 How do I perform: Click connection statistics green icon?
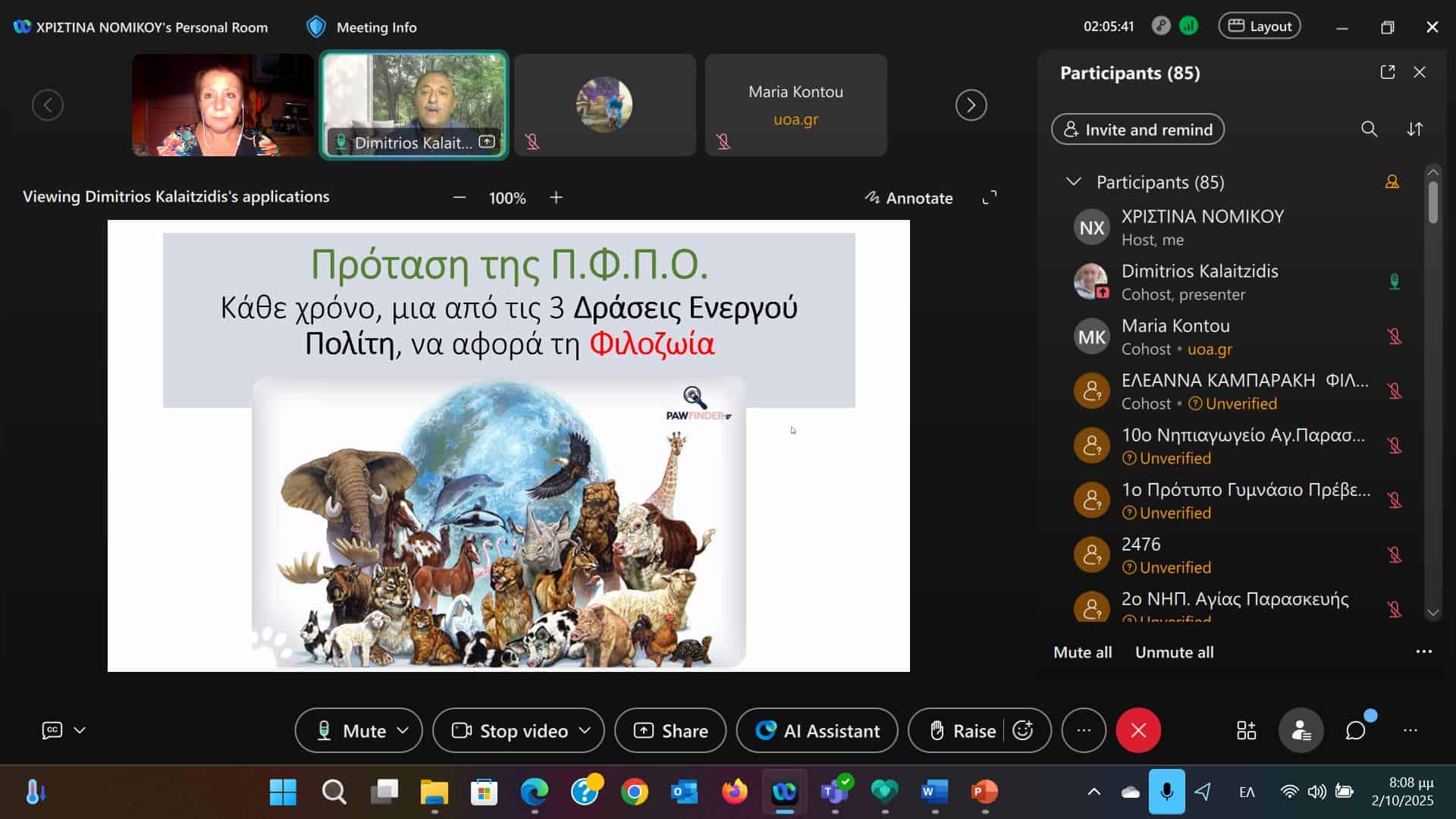coord(1189,26)
